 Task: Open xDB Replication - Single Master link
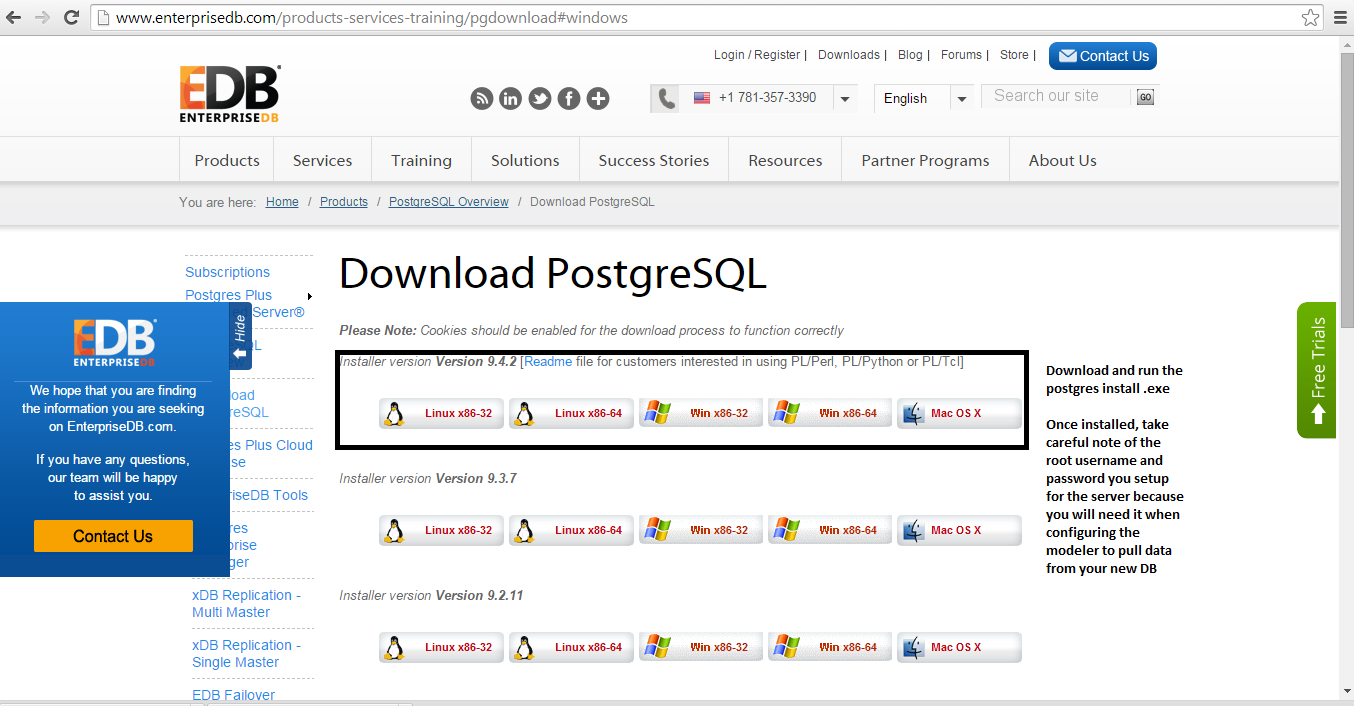246,653
